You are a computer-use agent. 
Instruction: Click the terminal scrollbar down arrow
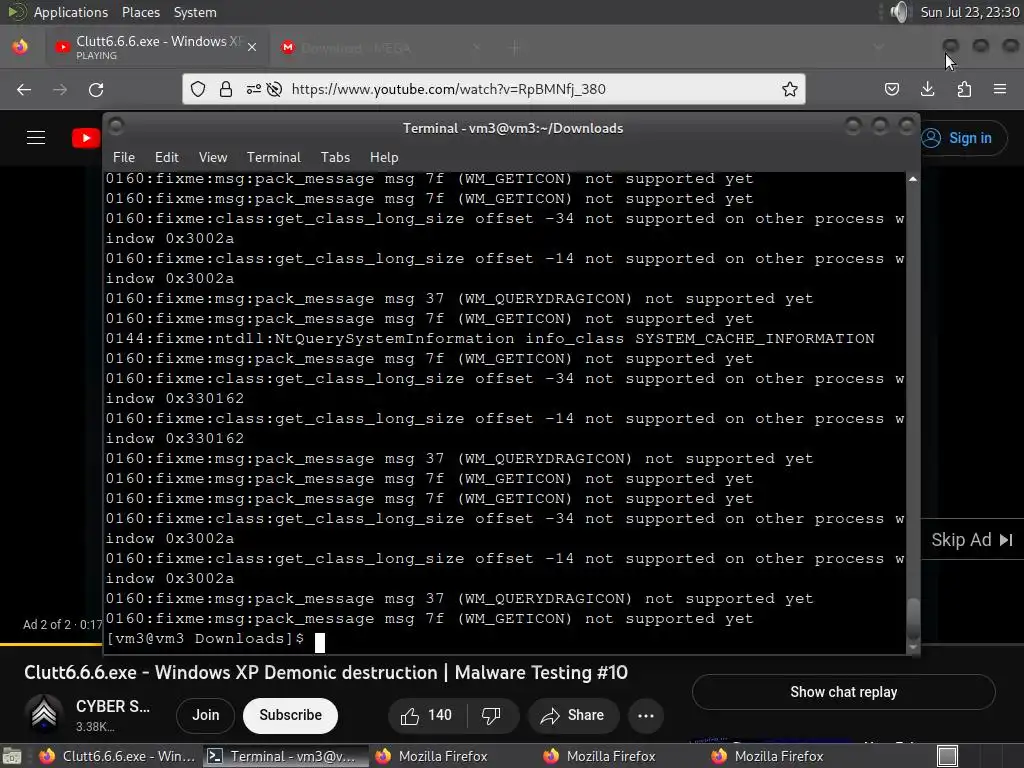tap(913, 647)
